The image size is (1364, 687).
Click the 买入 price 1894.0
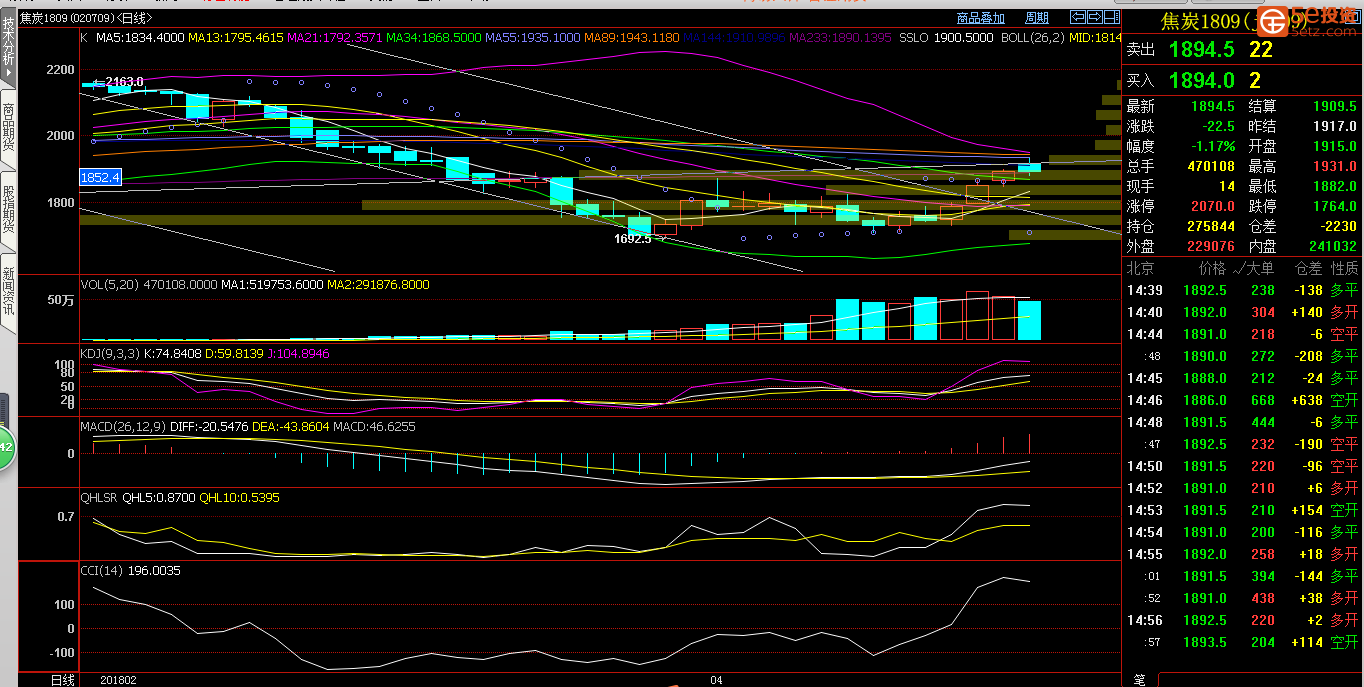[1201, 81]
